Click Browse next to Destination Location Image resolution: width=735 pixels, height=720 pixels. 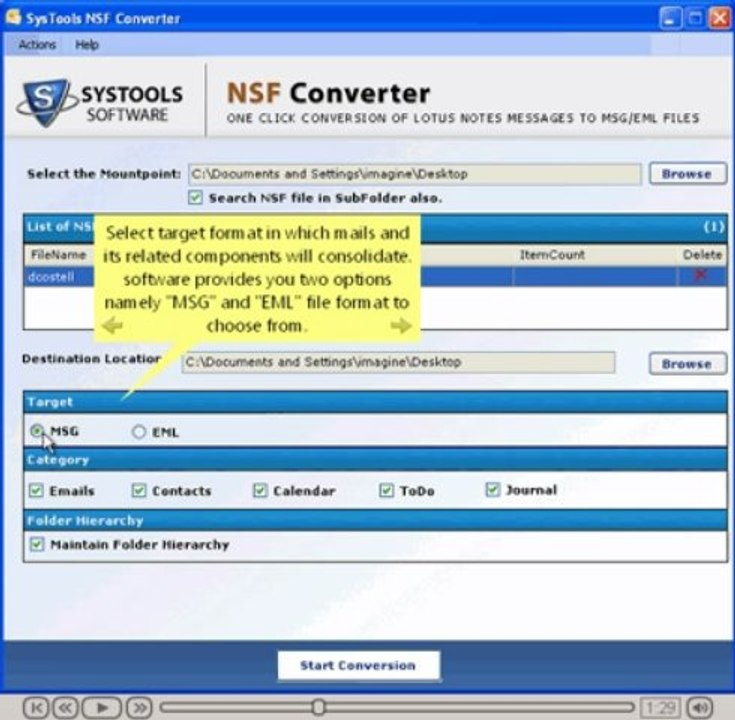tap(688, 364)
